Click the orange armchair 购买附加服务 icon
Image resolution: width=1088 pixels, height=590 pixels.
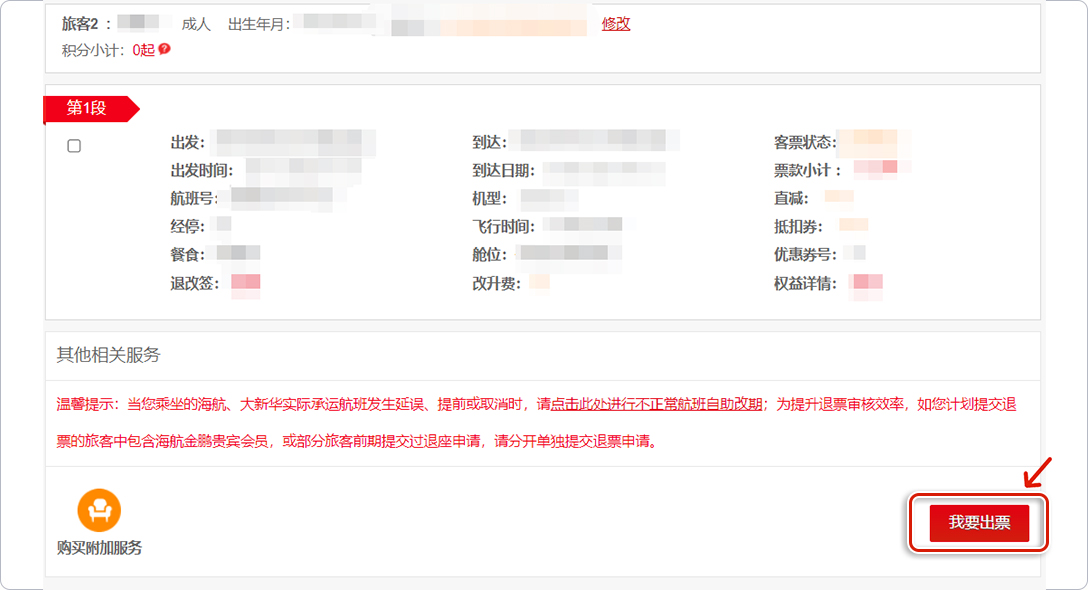pyautogui.click(x=99, y=510)
